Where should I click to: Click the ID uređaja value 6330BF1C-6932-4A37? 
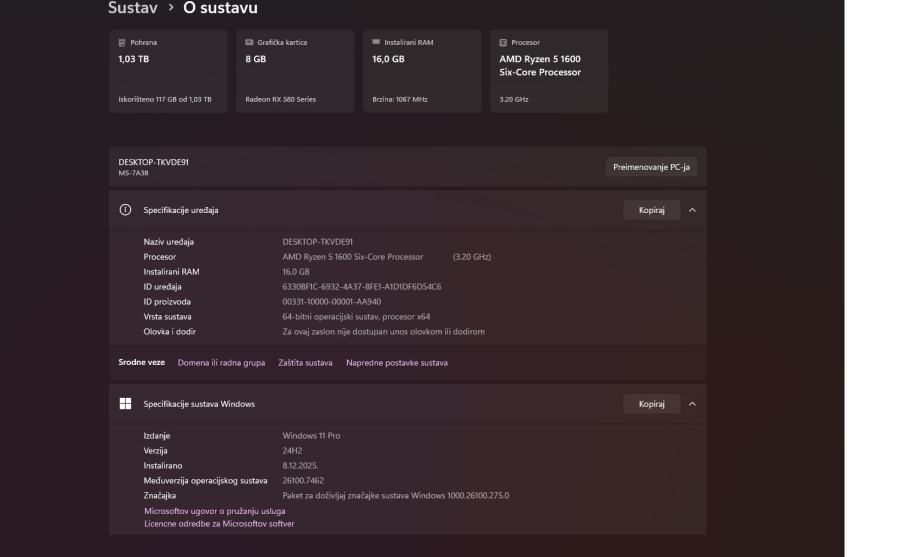click(361, 286)
